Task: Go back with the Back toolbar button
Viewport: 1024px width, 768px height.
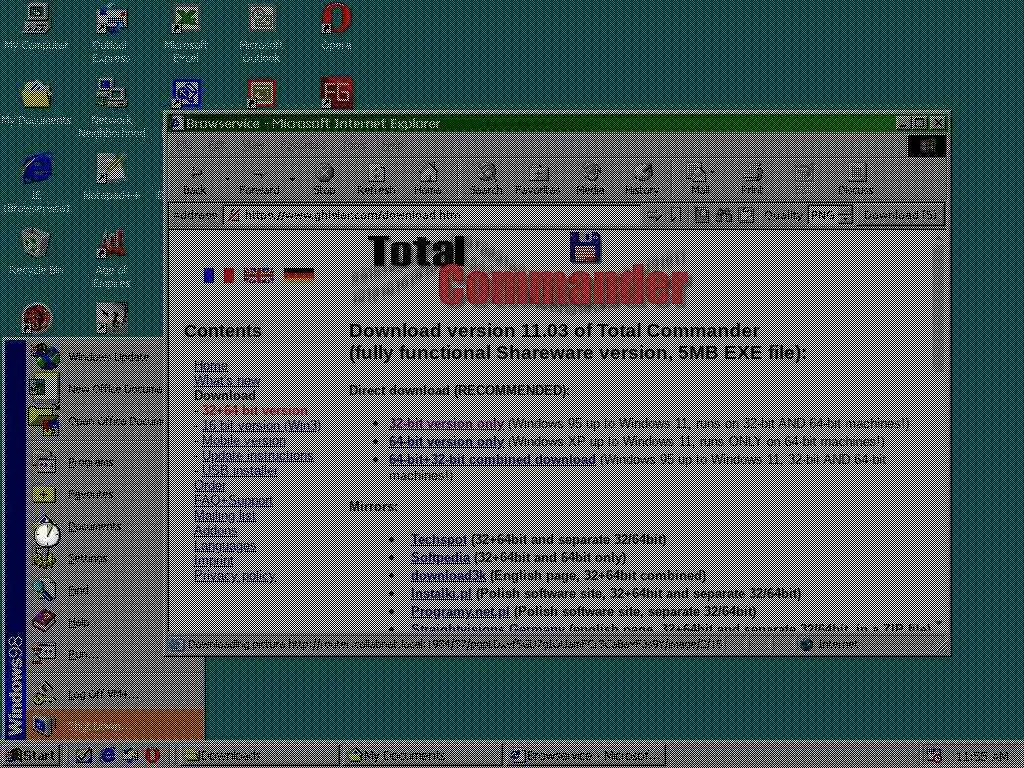Action: tap(195, 180)
